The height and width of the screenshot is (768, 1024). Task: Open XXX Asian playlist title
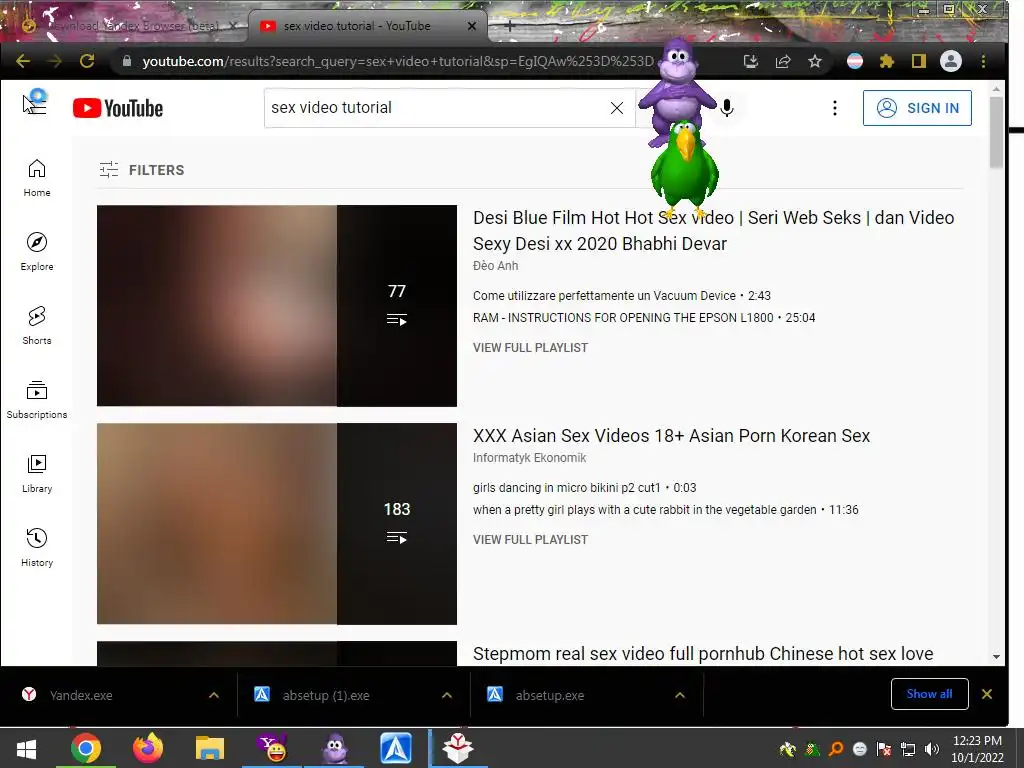(x=671, y=436)
